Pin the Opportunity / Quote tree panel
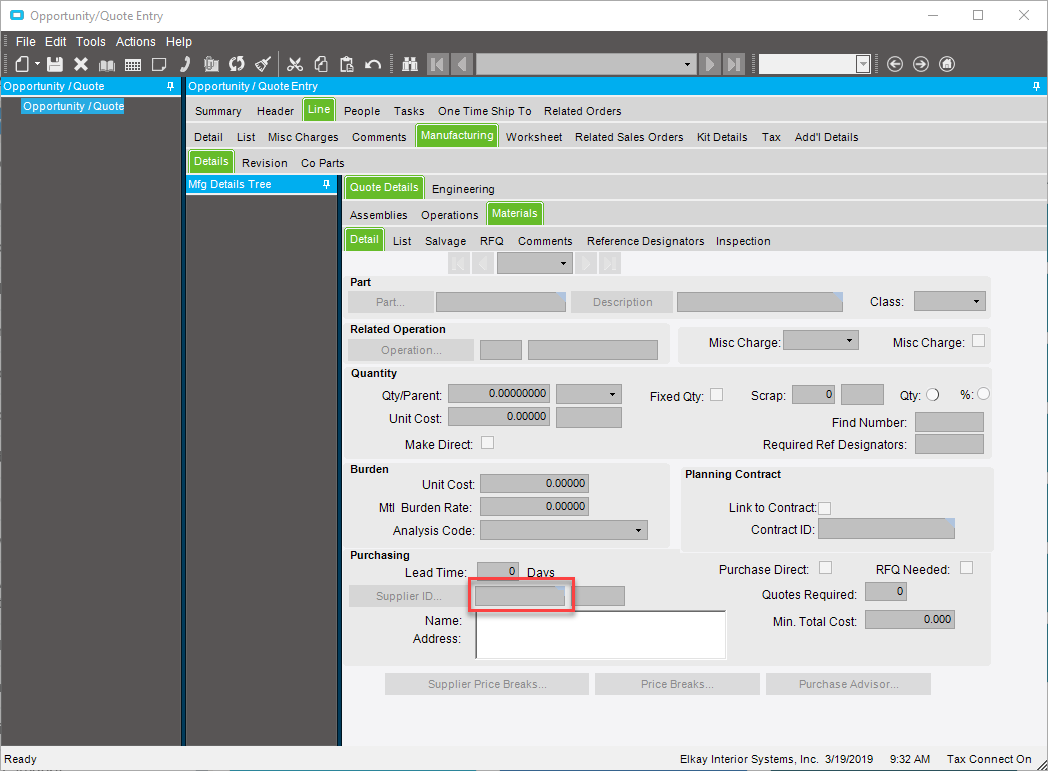Image resolution: width=1048 pixels, height=771 pixels. click(x=170, y=86)
